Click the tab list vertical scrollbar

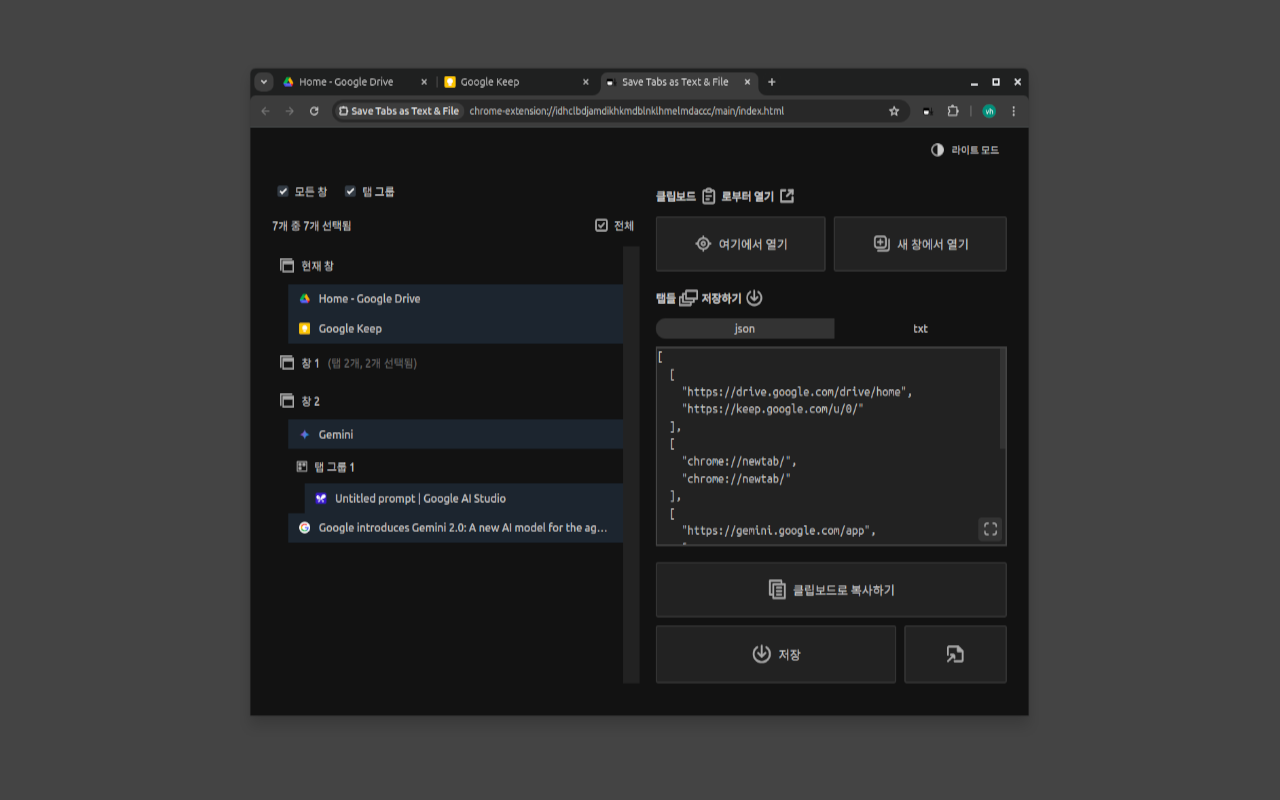[x=631, y=465]
